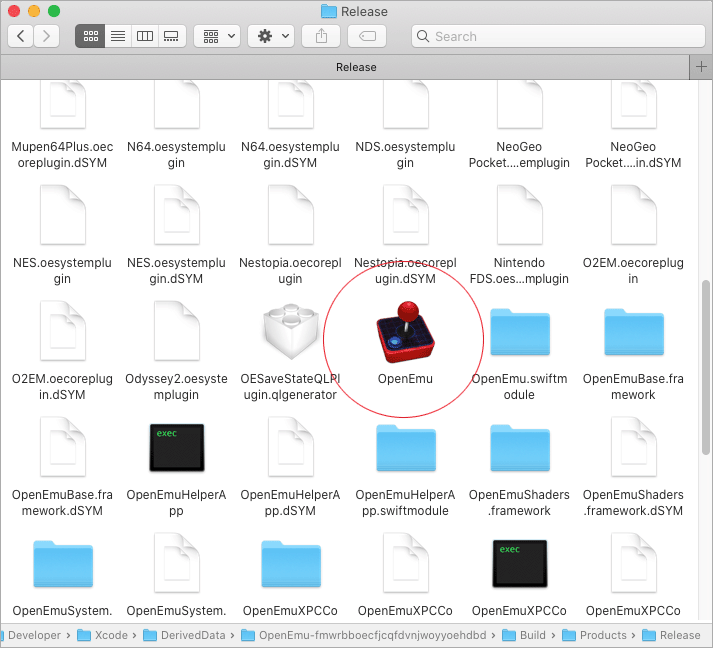Click the vertical scrollbar thumb

(x=706, y=367)
